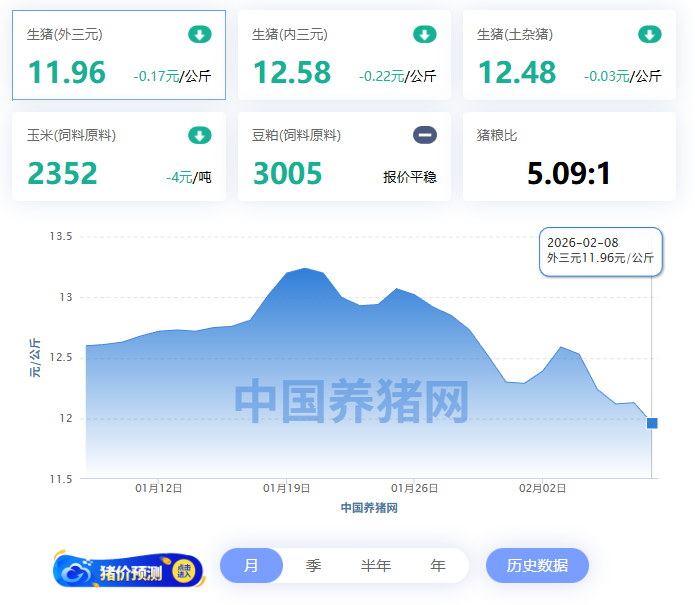695x605 pixels.
Task: Select the 月 time range tab
Action: [251, 566]
